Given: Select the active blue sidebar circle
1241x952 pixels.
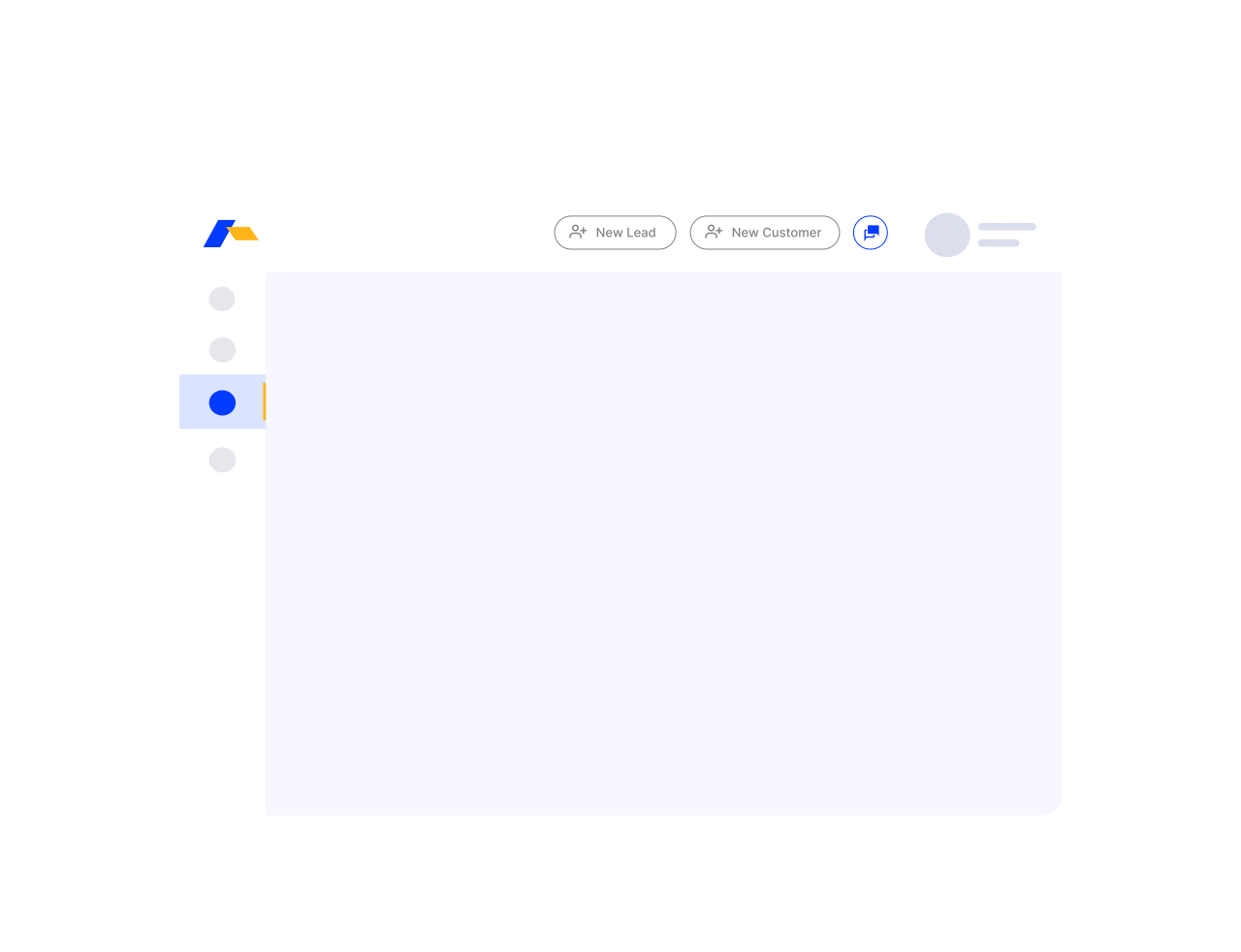Looking at the screenshot, I should click(x=222, y=402).
